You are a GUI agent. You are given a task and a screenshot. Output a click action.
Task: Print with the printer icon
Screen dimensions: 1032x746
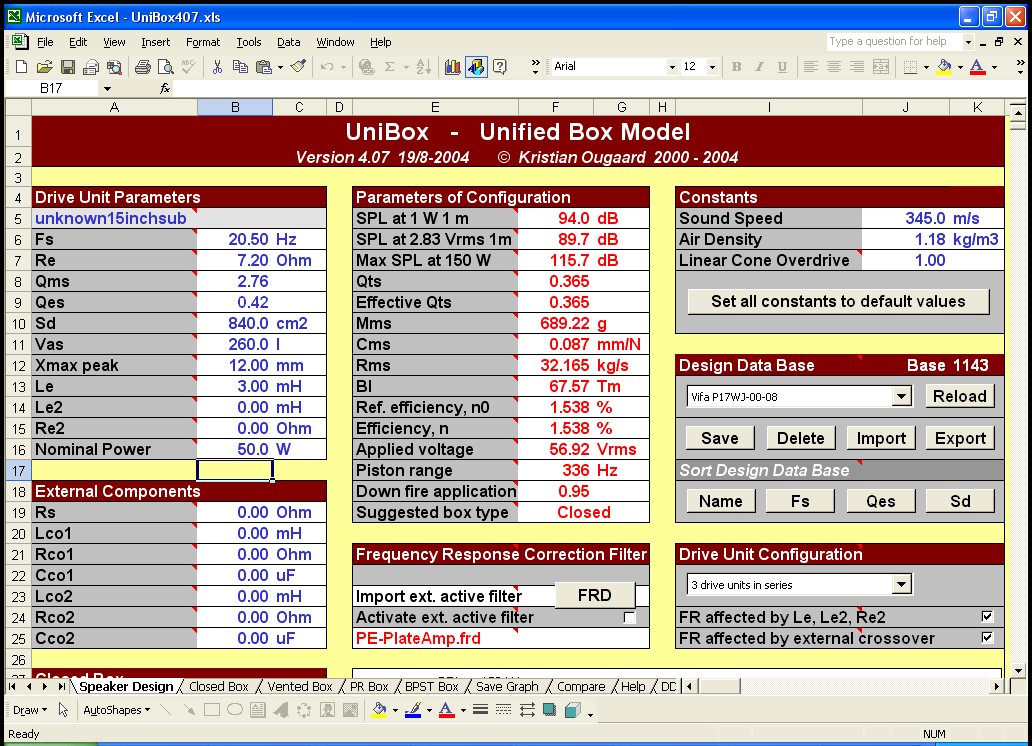[x=143, y=67]
